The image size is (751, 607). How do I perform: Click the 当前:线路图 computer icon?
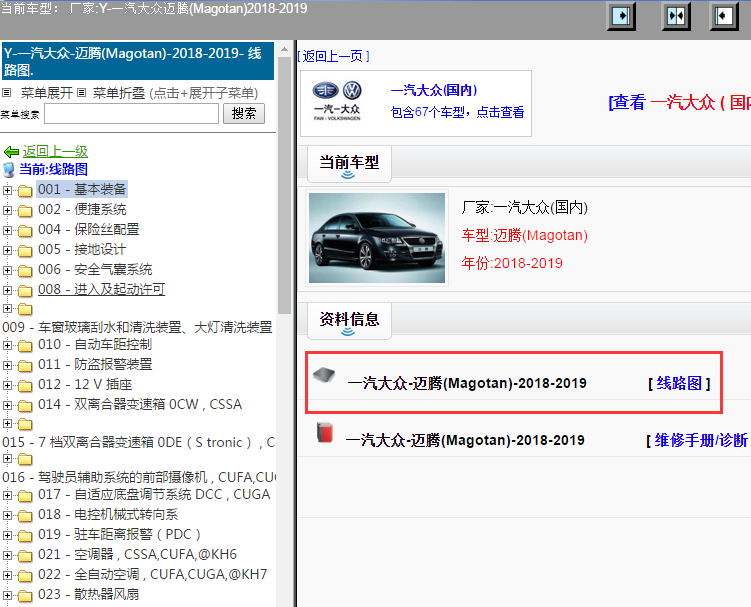[9, 170]
